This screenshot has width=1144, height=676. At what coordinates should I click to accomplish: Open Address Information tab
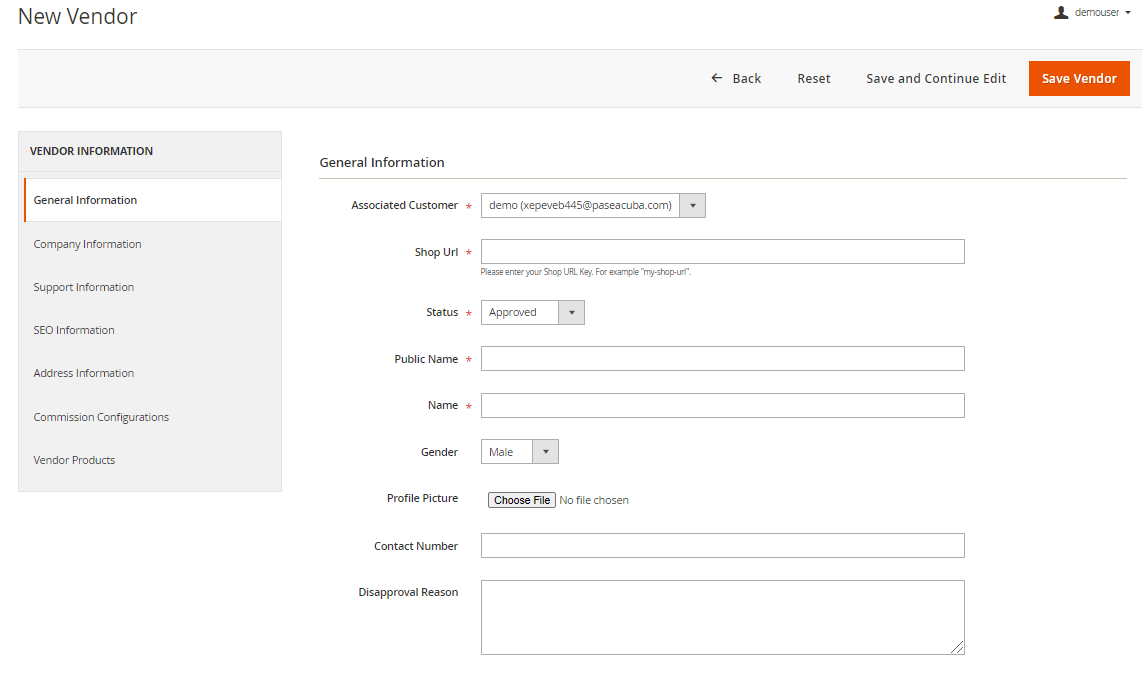point(84,373)
